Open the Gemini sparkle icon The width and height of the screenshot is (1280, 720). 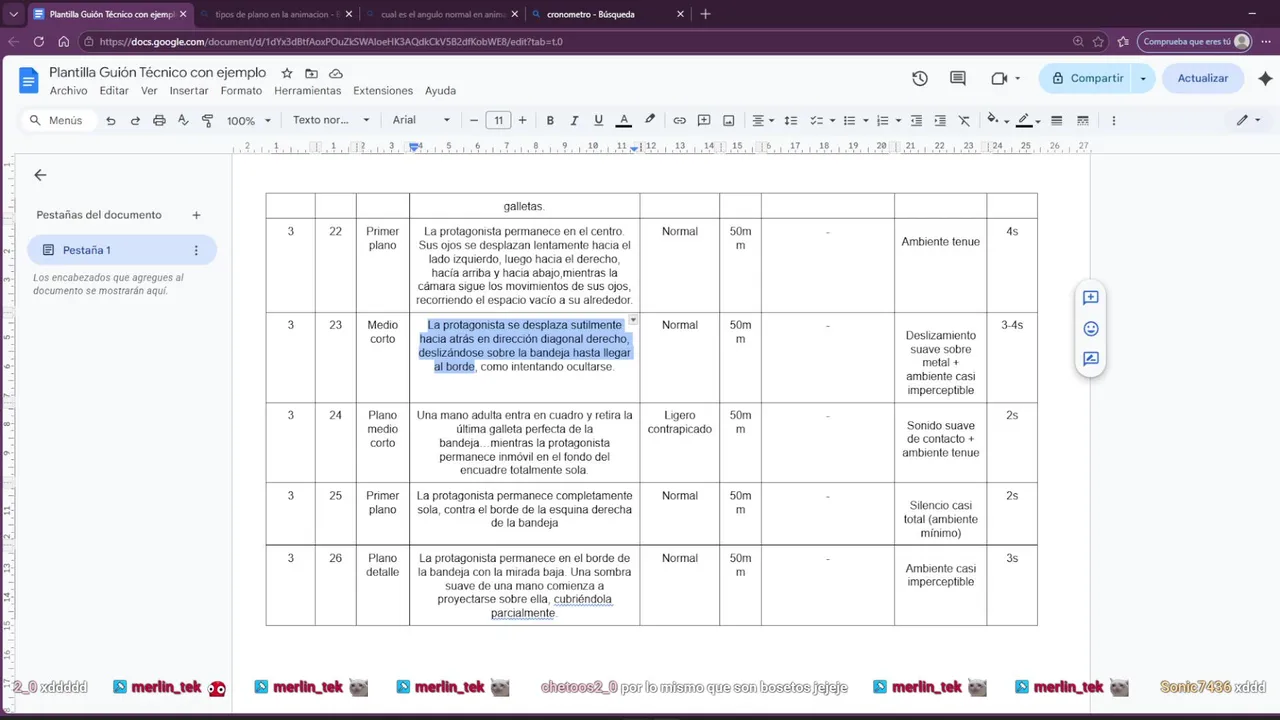pyautogui.click(x=1265, y=78)
